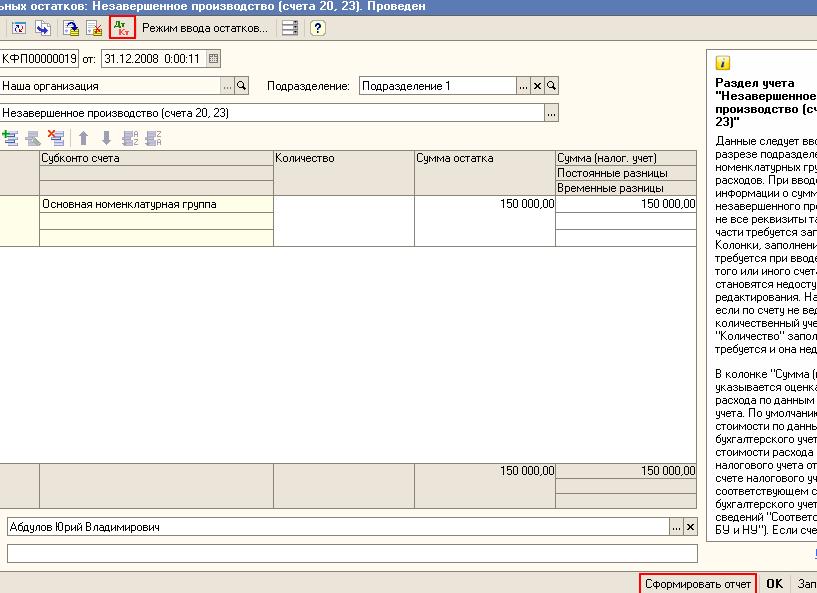Click the date field 31.12.2008
This screenshot has height=593, width=817.
click(x=154, y=58)
